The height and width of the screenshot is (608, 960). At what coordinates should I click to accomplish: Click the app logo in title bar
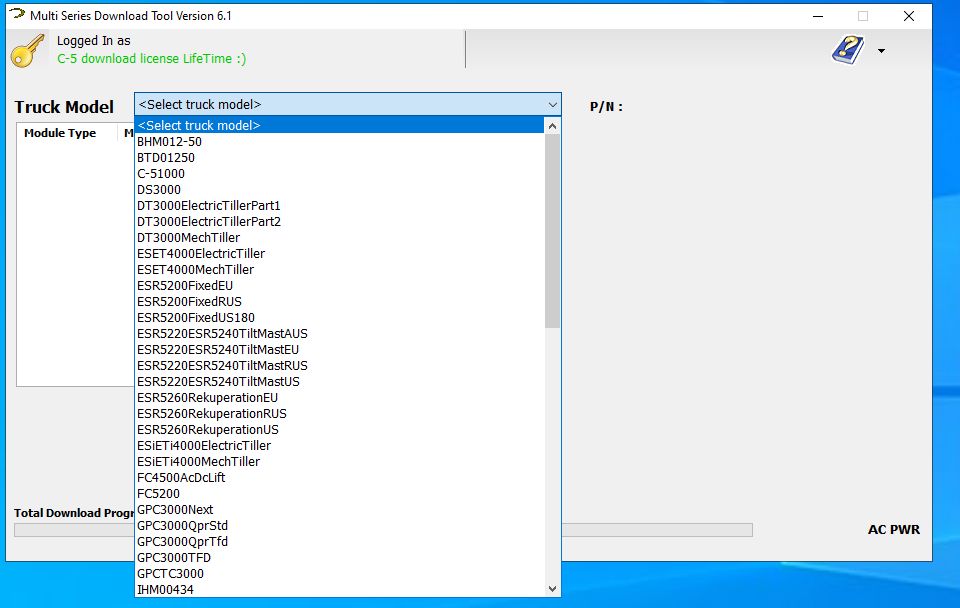click(x=17, y=15)
